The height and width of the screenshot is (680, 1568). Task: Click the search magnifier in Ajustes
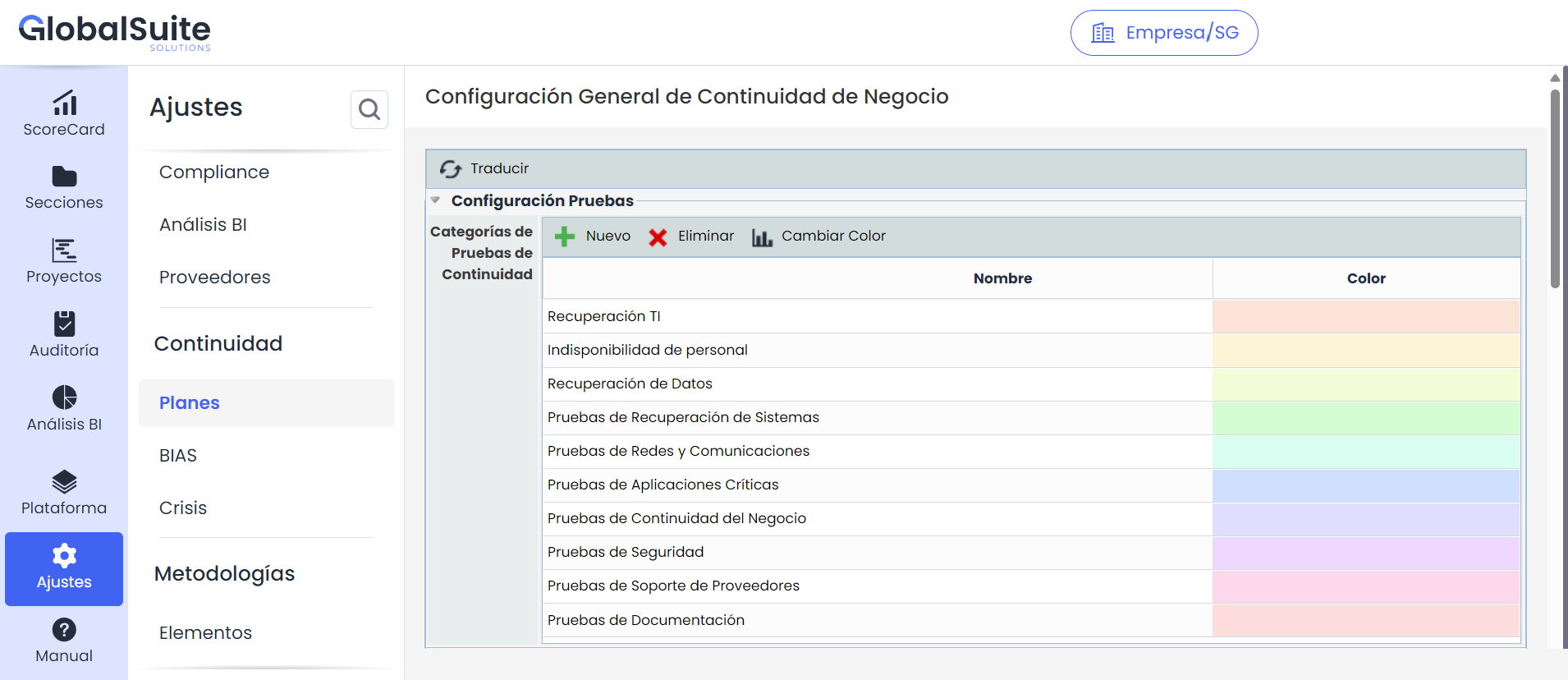pos(369,109)
